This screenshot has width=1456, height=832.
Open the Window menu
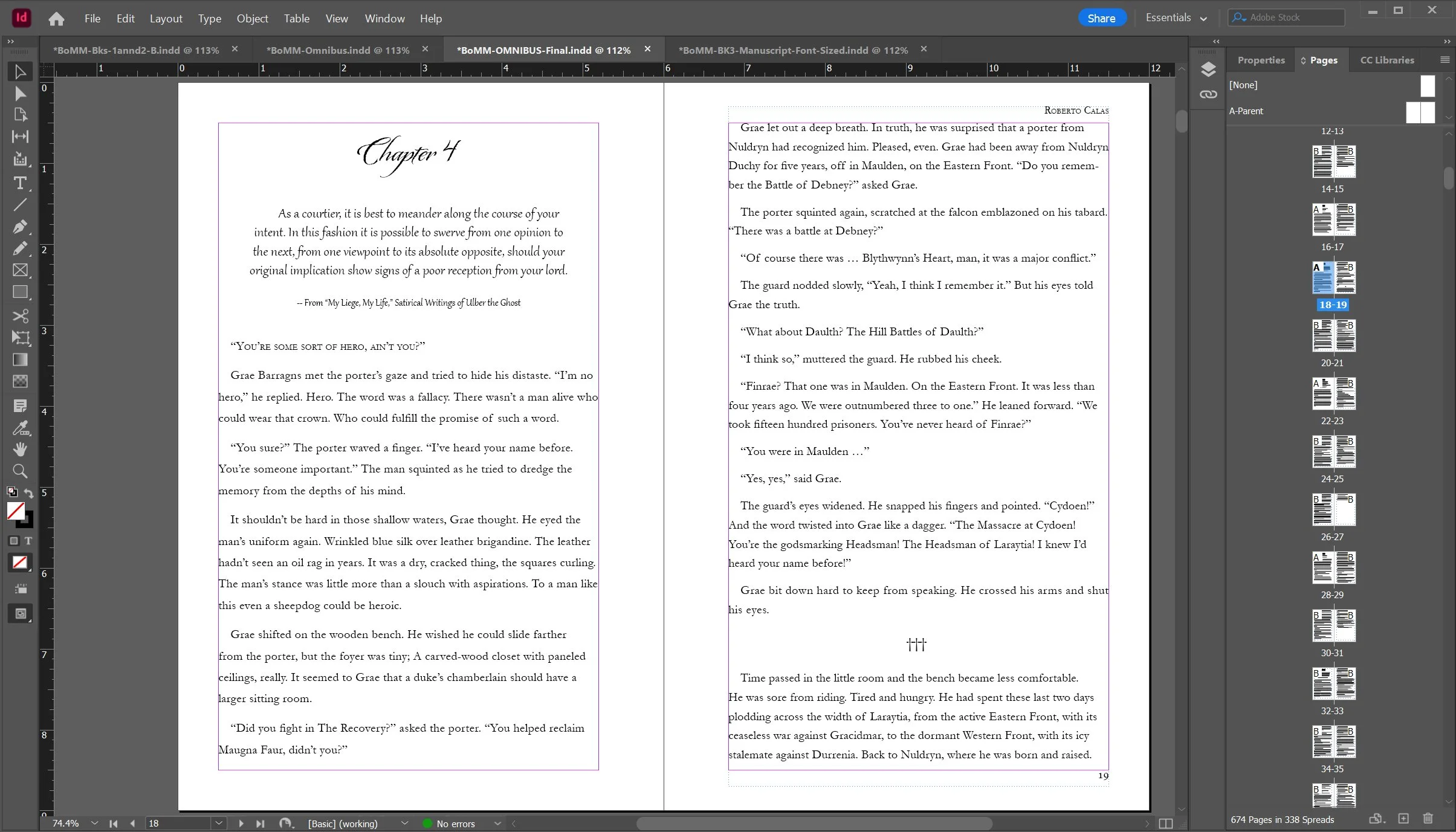pos(384,18)
